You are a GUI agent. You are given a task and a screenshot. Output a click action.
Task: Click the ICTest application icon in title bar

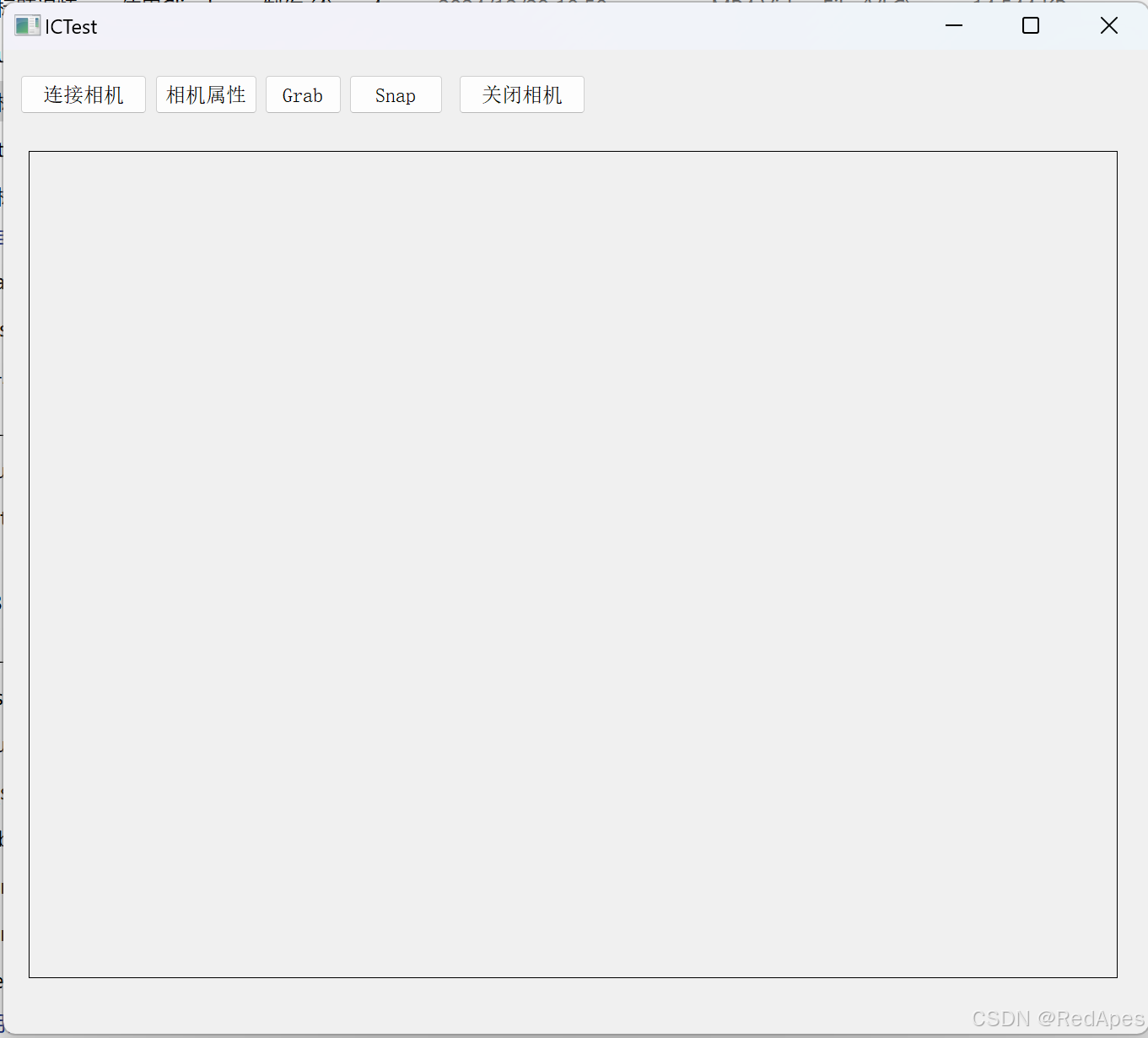pyautogui.click(x=26, y=25)
